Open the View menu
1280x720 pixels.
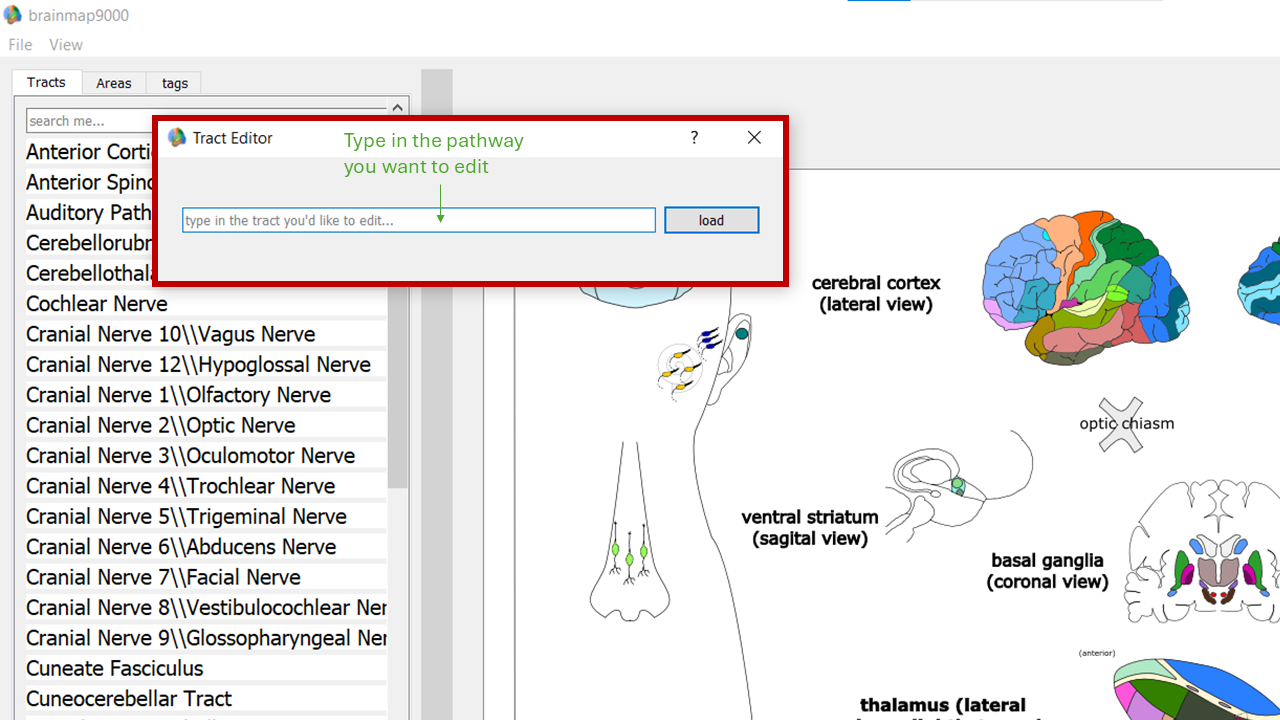click(66, 45)
